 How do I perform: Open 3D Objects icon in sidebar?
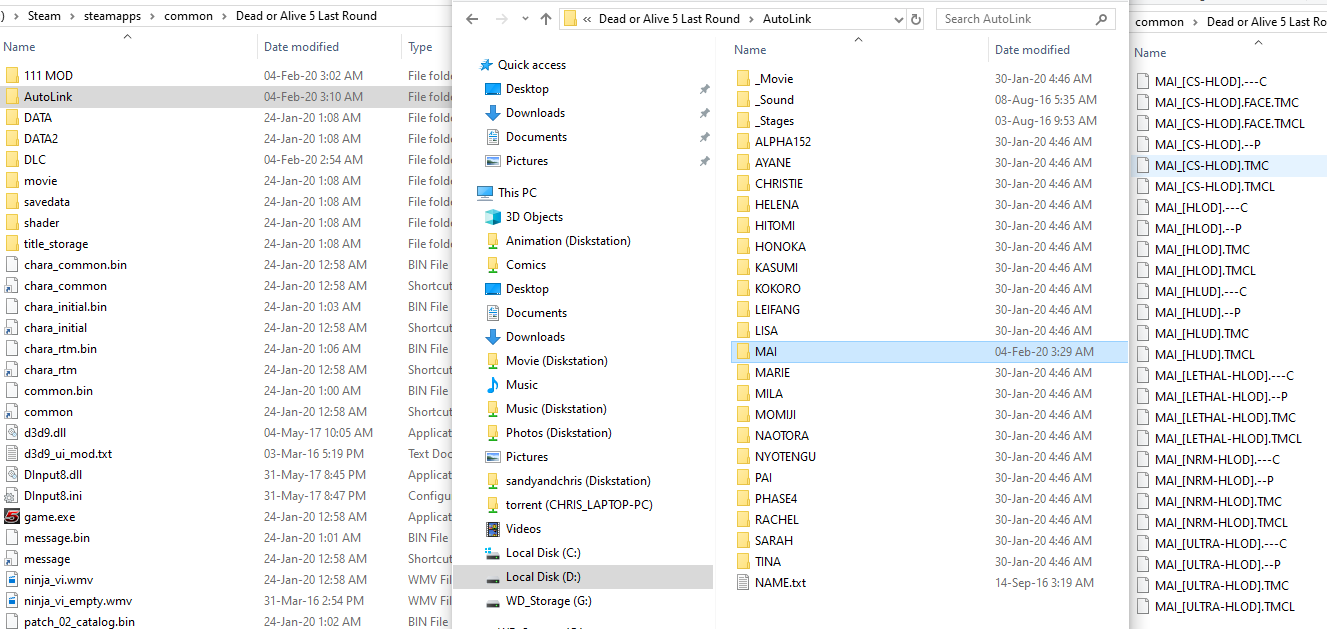tap(492, 217)
